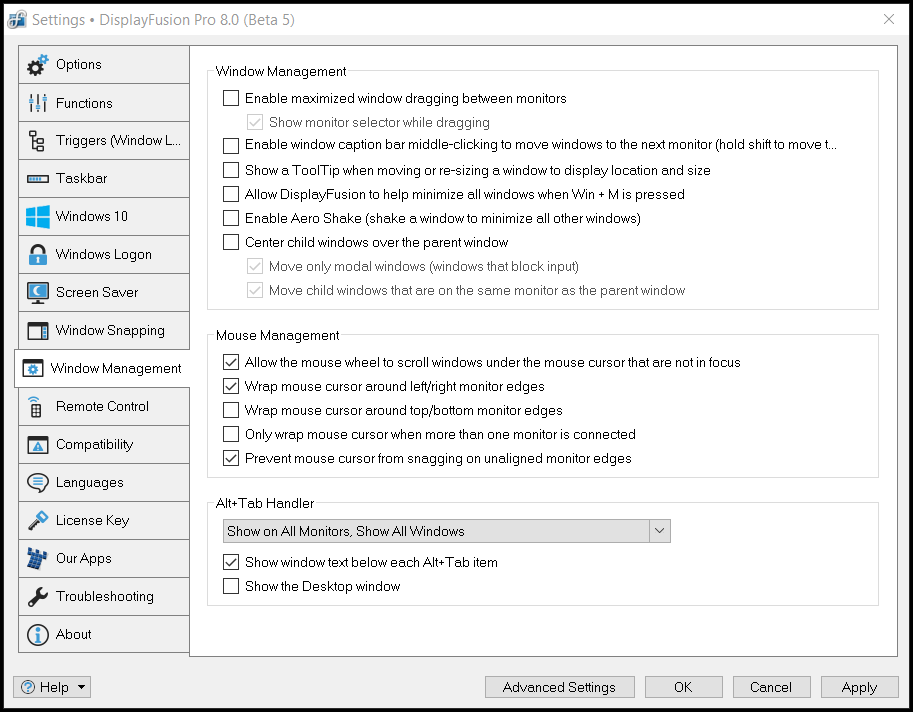Open Screen Saver via its moon icon

pos(38,293)
